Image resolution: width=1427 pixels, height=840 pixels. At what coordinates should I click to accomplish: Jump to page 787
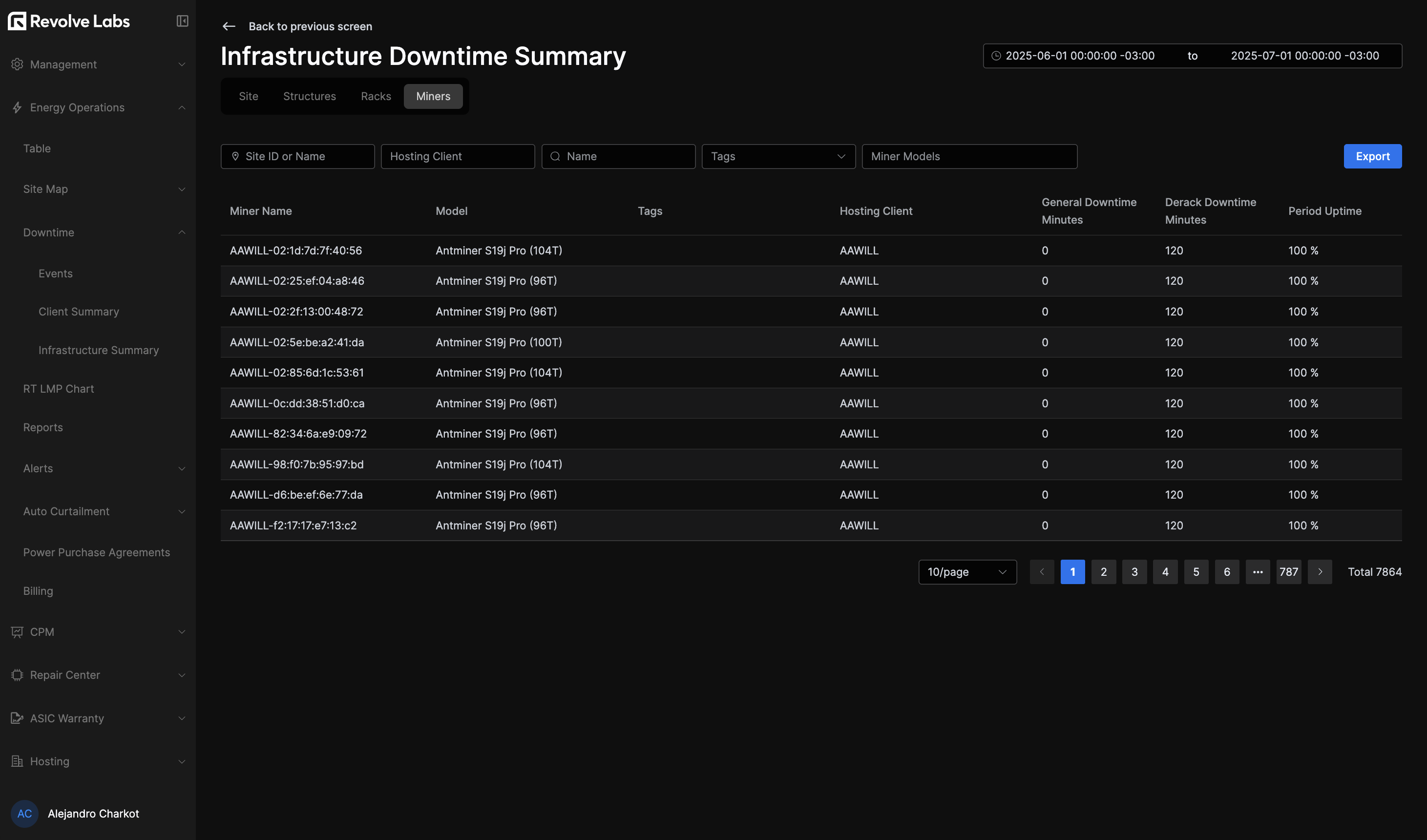pyautogui.click(x=1289, y=571)
